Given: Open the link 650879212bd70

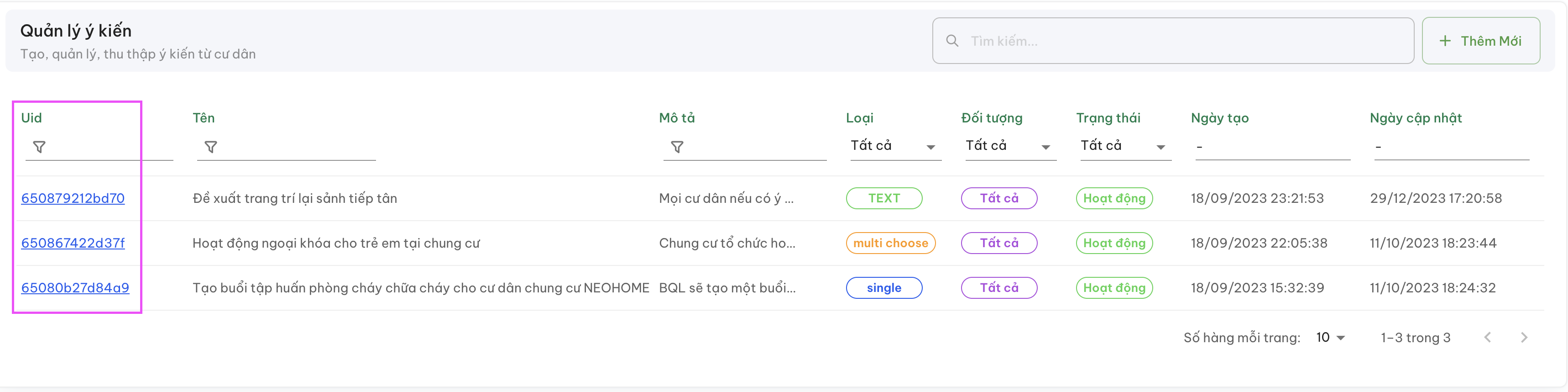Looking at the screenshot, I should (x=73, y=198).
